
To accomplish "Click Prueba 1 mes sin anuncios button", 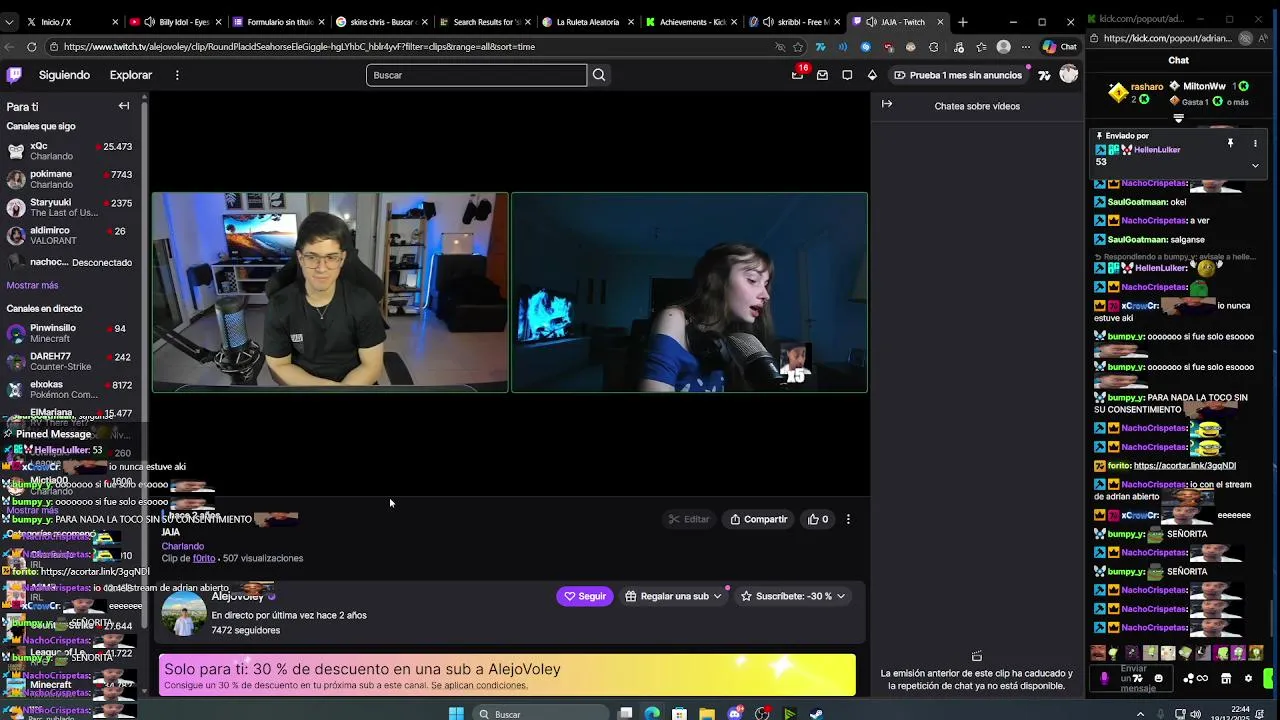I will pyautogui.click(x=959, y=75).
